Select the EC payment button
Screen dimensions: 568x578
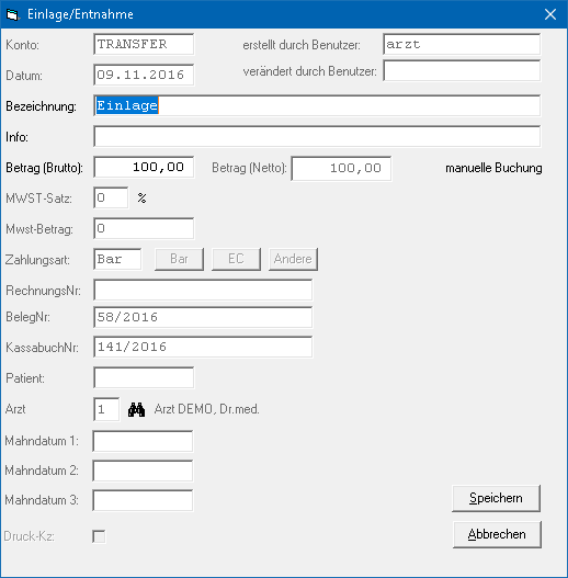236,259
